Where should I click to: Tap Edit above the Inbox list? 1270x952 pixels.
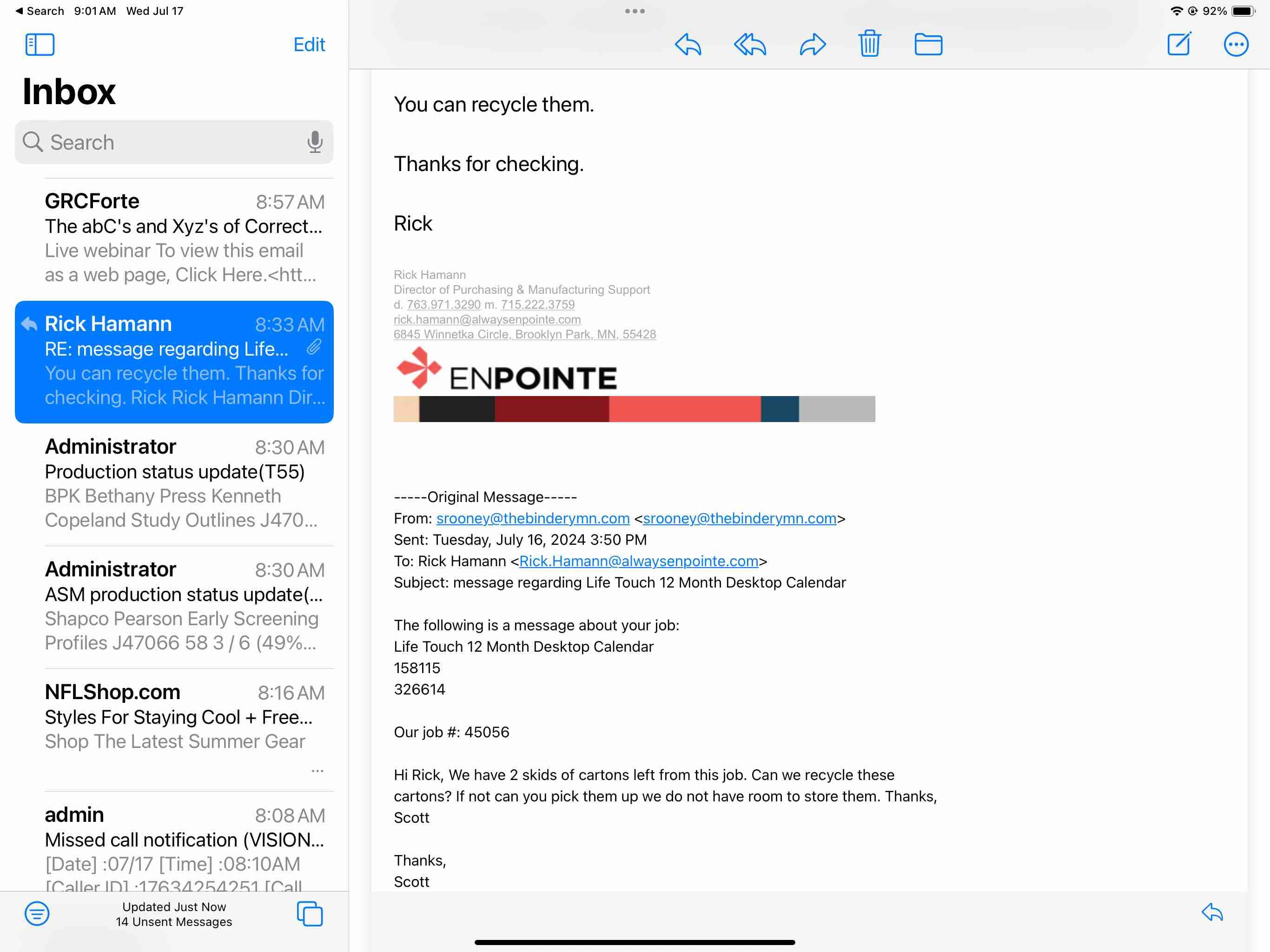[x=309, y=45]
